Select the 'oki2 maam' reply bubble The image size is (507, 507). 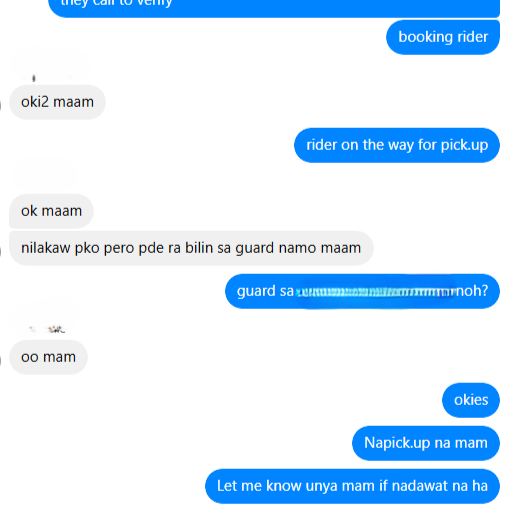(57, 102)
